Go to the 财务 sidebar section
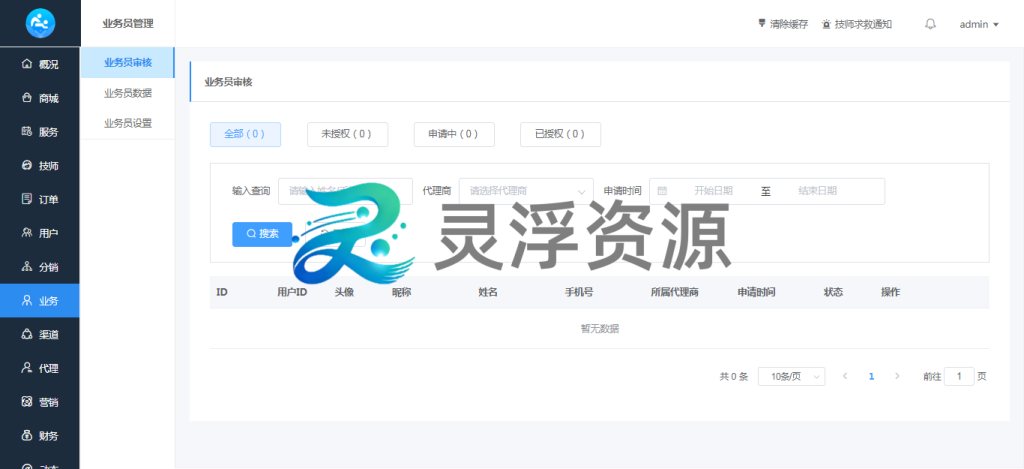This screenshot has height=469, width=1024. [40, 436]
